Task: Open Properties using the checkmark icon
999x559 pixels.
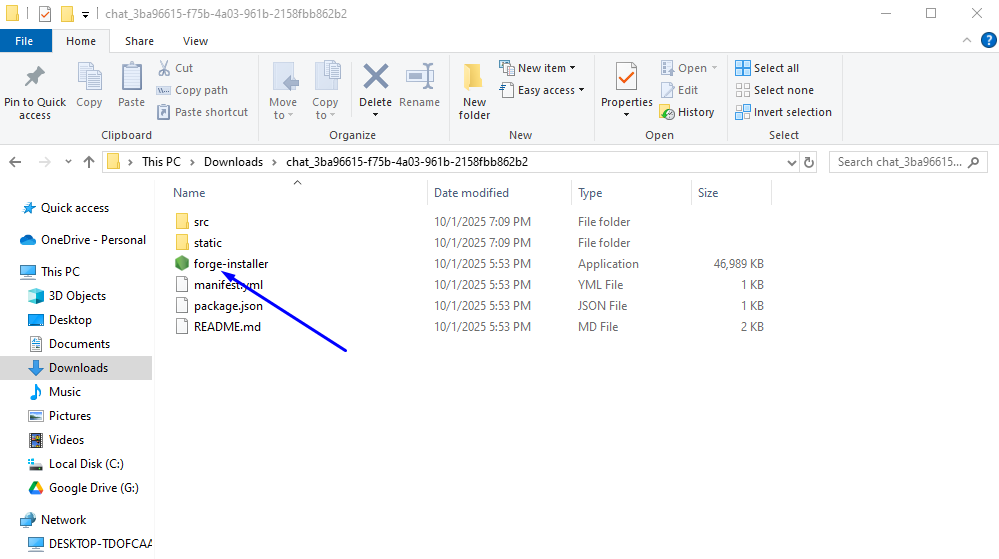Action: click(626, 78)
